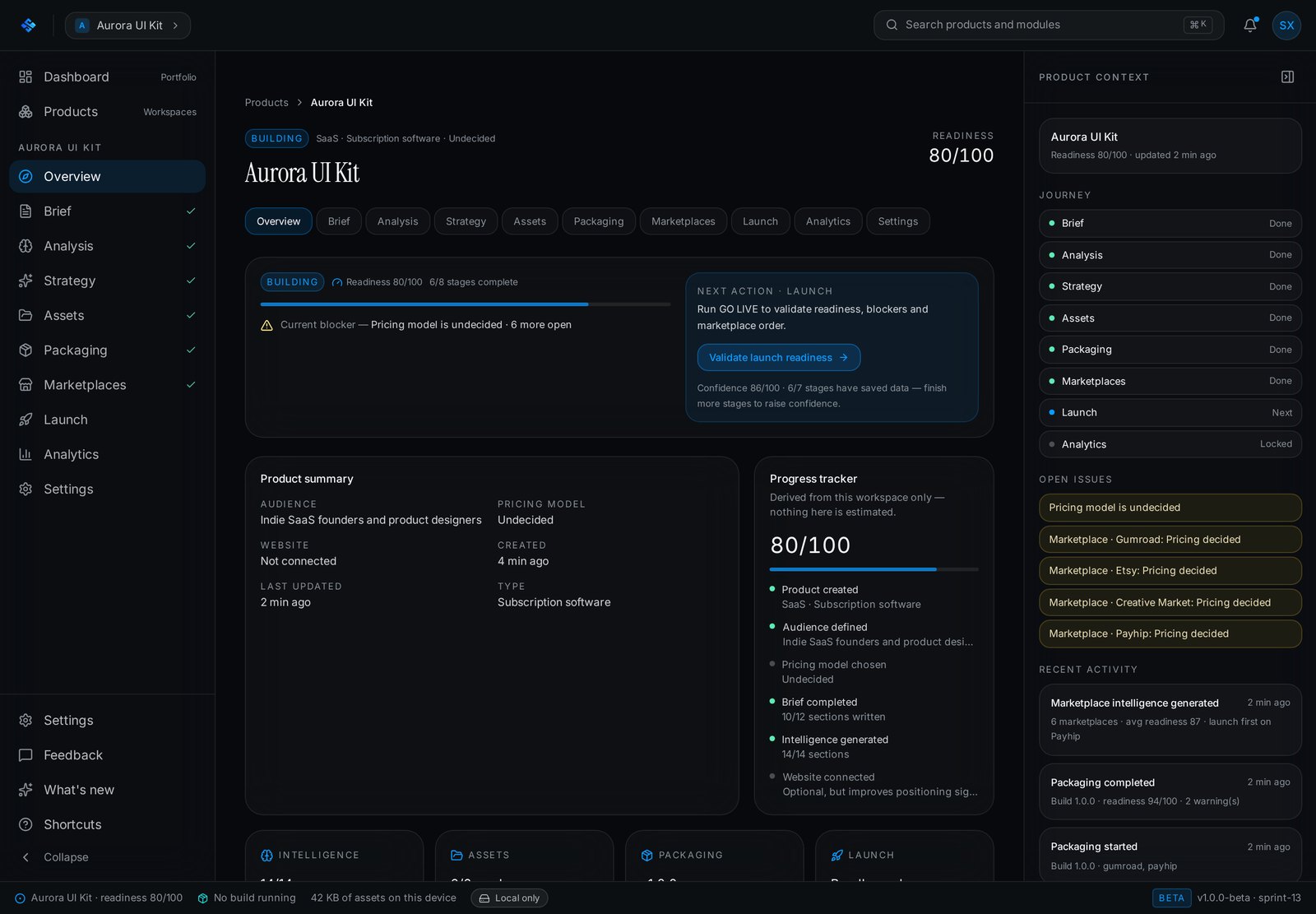Image resolution: width=1316 pixels, height=914 pixels.
Task: Click the bottom Settings sidebar item
Action: pyautogui.click(x=108, y=721)
